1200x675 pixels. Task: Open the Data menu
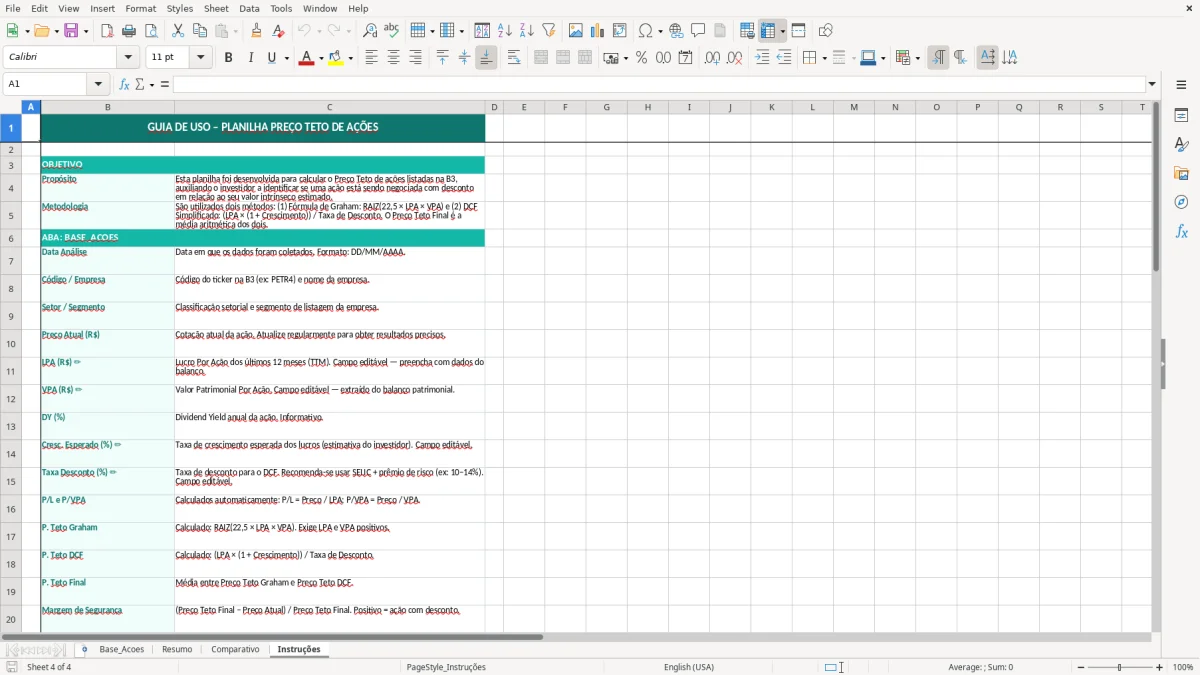[x=249, y=8]
